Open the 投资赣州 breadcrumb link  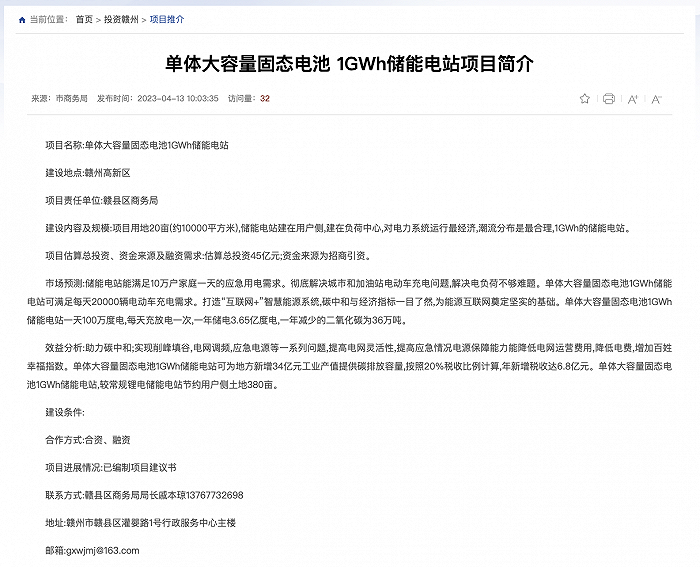click(x=121, y=19)
